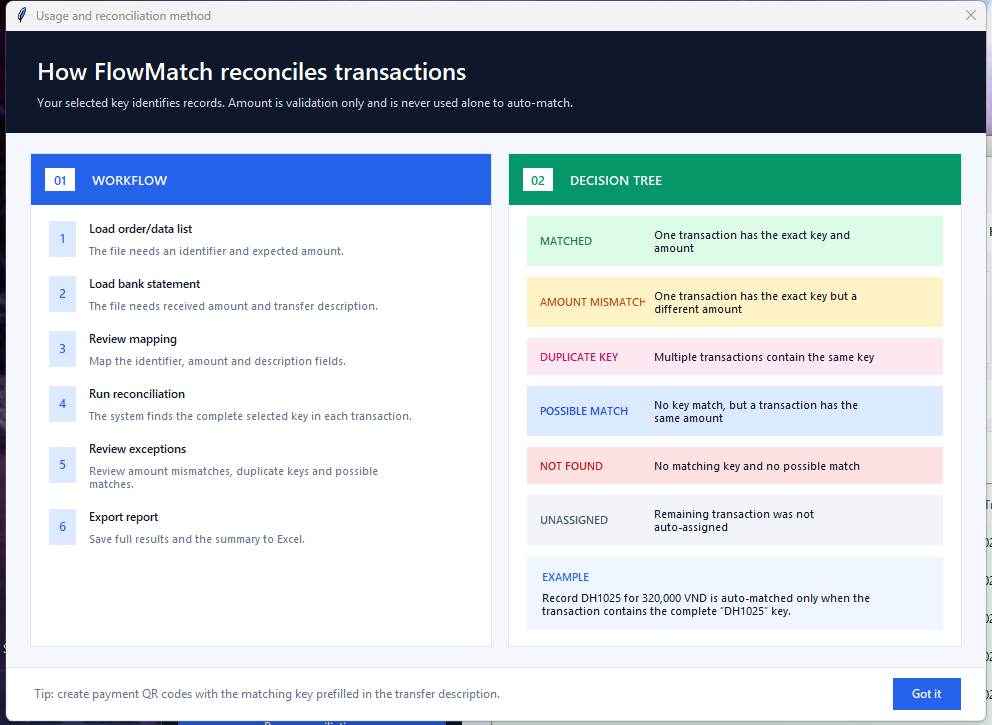Click the step 4 number badge
Image resolution: width=992 pixels, height=725 pixels.
(63, 404)
